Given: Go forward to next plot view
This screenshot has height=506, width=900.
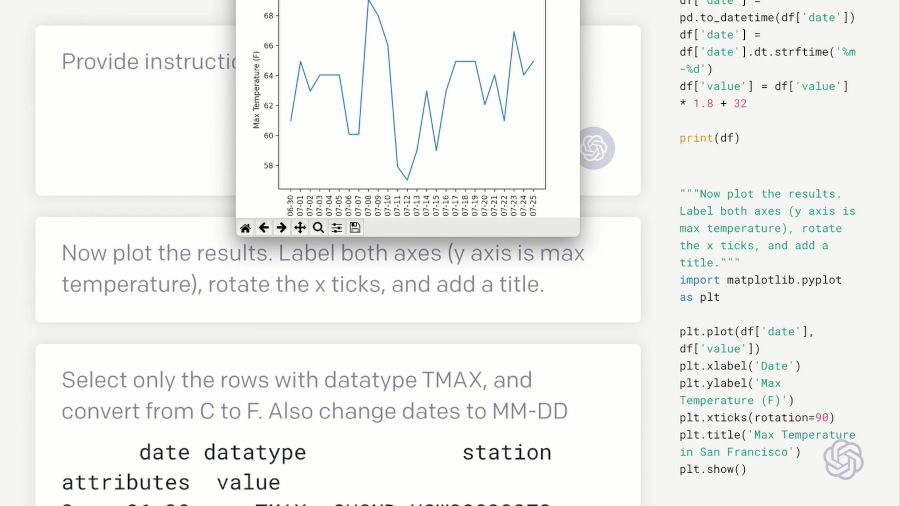Looking at the screenshot, I should click(x=281, y=228).
